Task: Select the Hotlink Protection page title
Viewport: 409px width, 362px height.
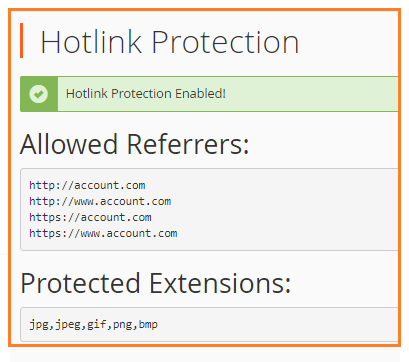Action: [x=169, y=42]
